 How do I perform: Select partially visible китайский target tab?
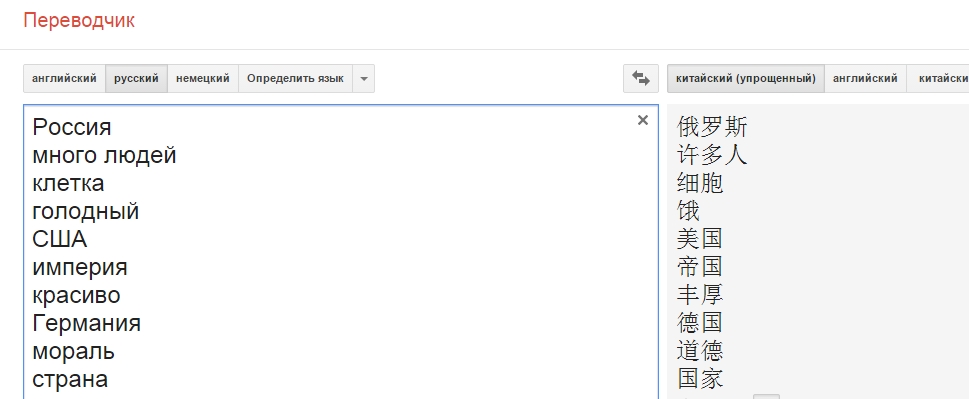(938, 78)
